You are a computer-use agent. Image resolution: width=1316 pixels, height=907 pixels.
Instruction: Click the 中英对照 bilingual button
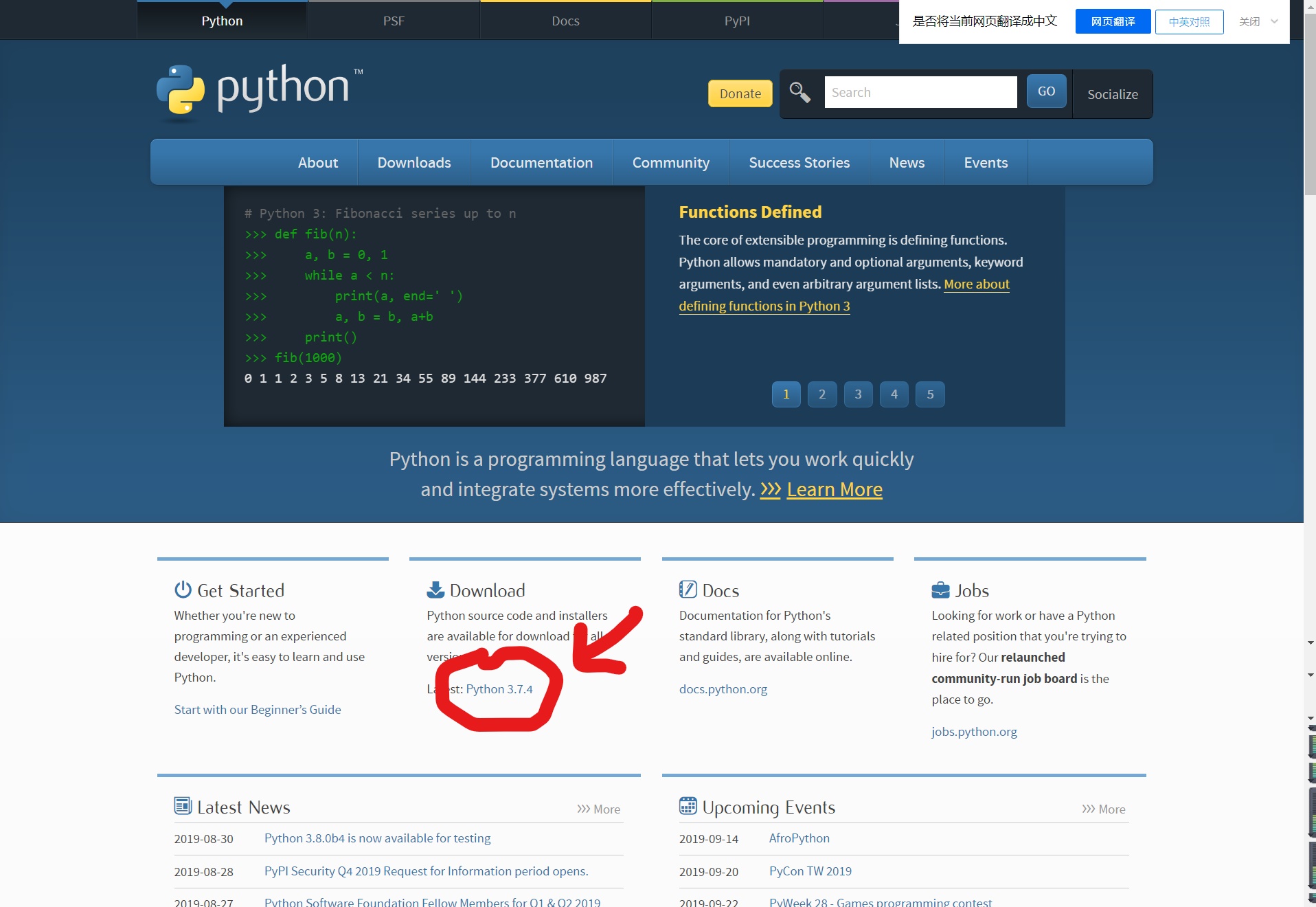pos(1189,22)
